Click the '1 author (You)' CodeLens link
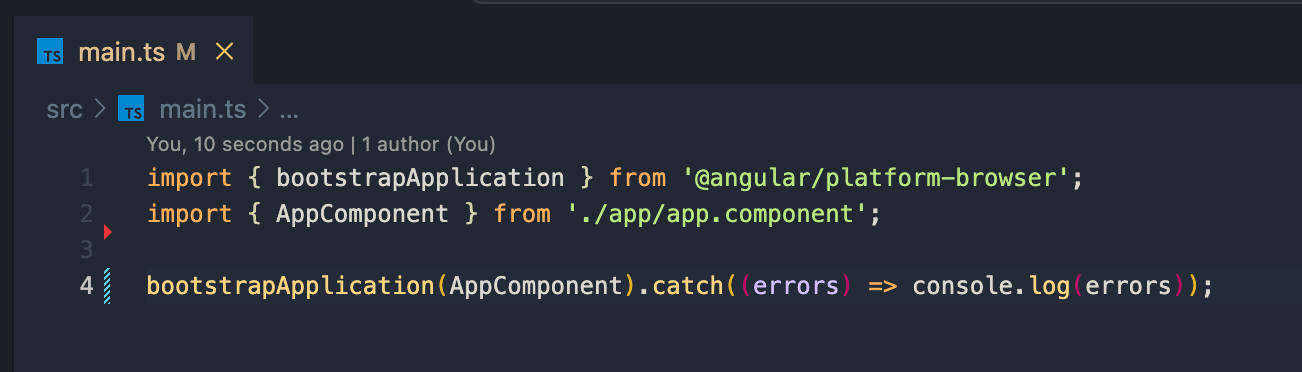The image size is (1302, 372). 429,144
